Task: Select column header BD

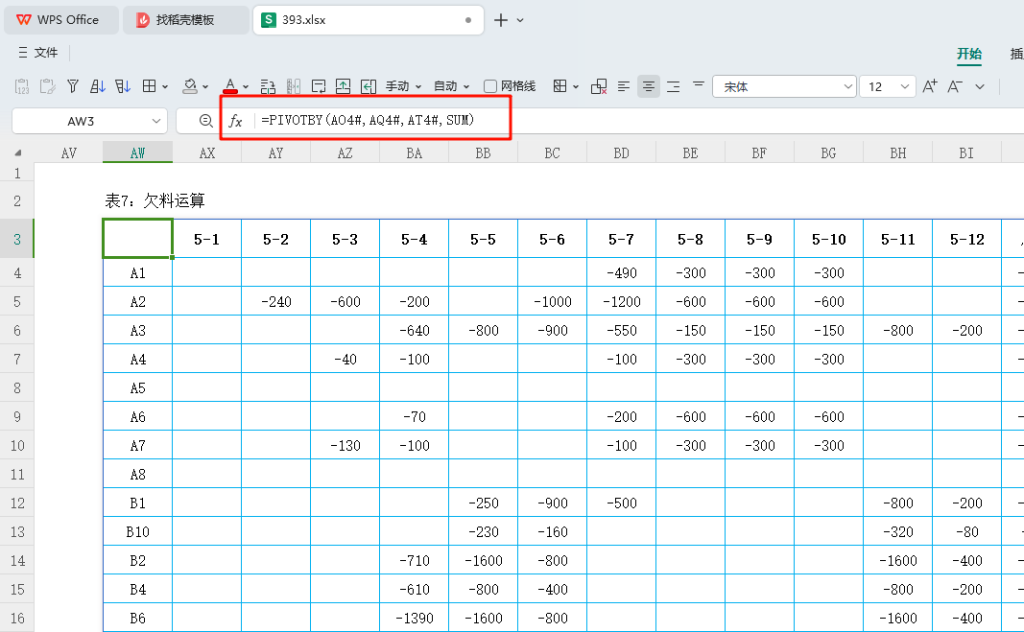Action: click(x=621, y=153)
